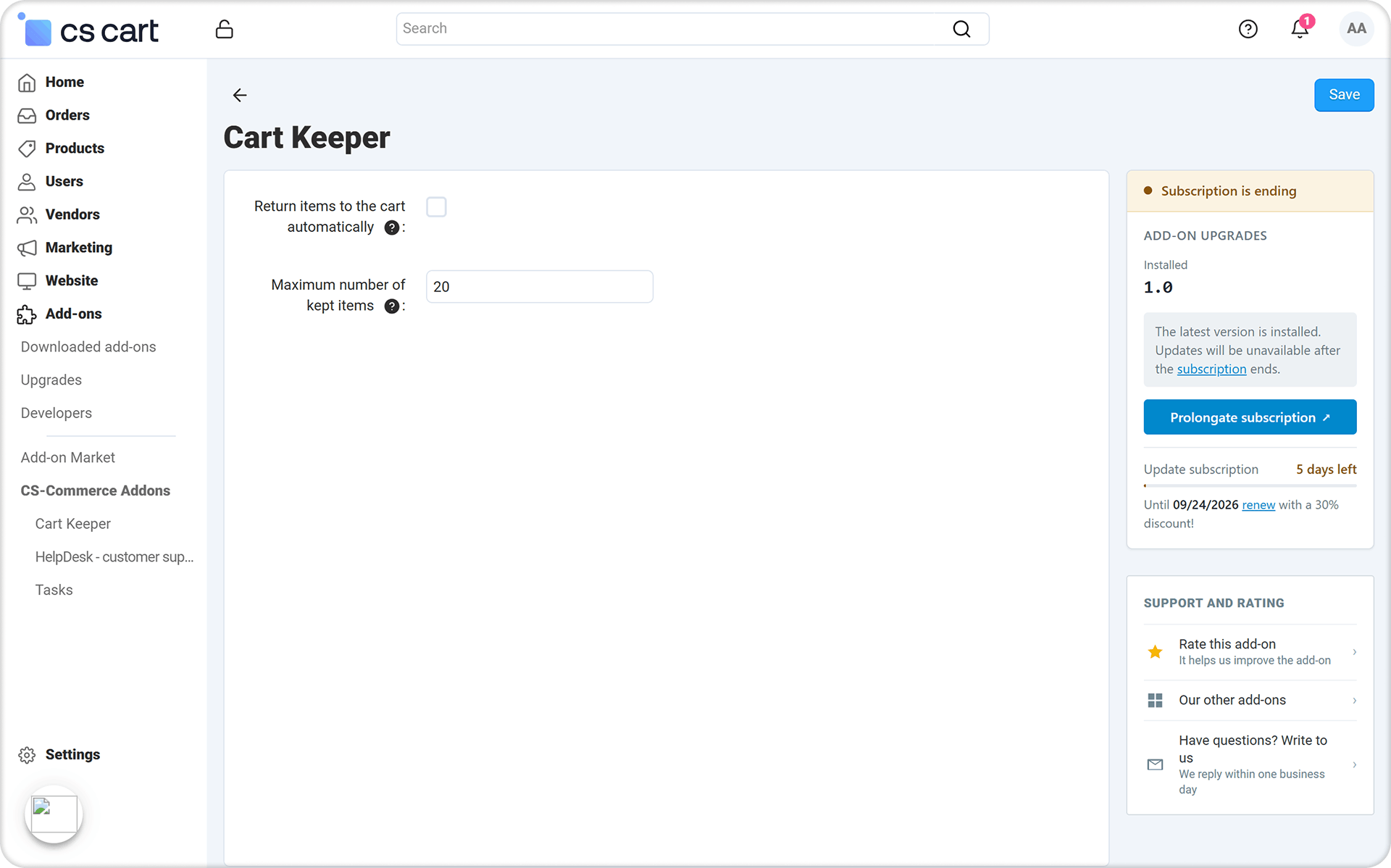Click the CS-Cart logo
1391x868 pixels.
[x=88, y=30]
